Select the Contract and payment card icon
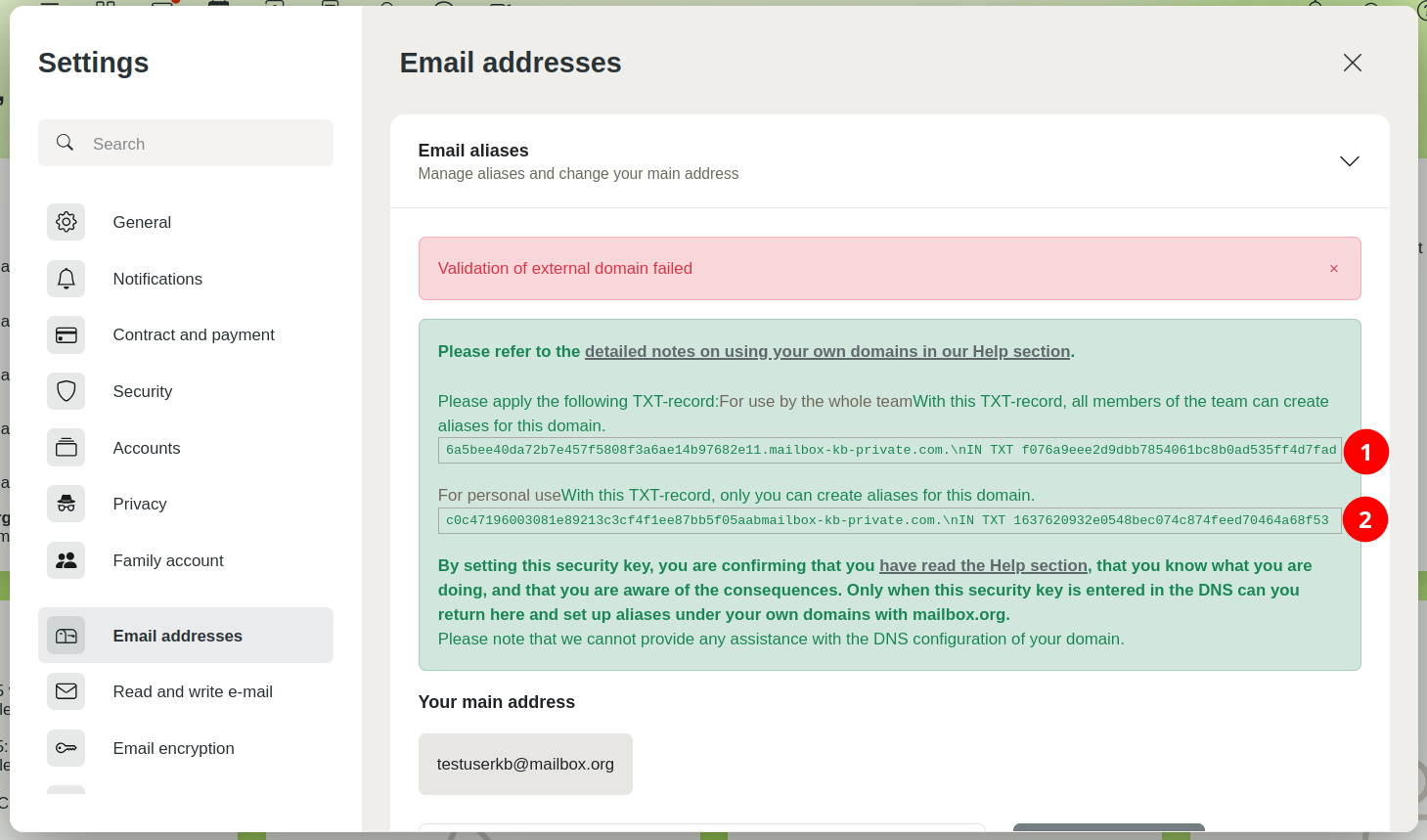Screen dimensions: 1427x840 pos(67,335)
